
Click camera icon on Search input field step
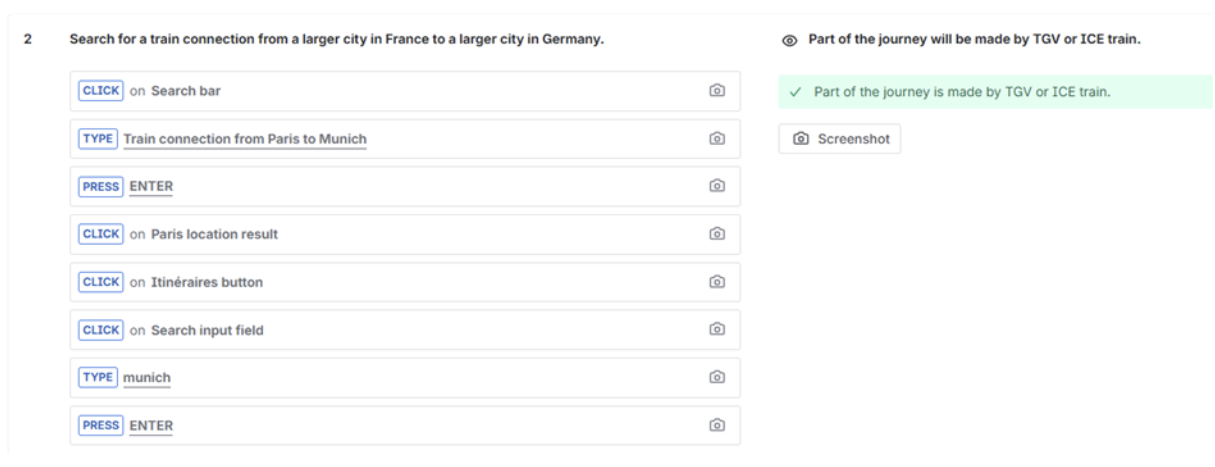point(716,329)
